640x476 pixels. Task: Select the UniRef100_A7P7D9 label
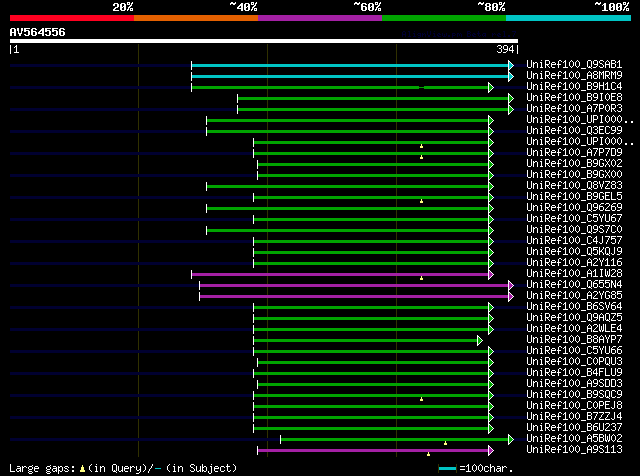point(574,153)
